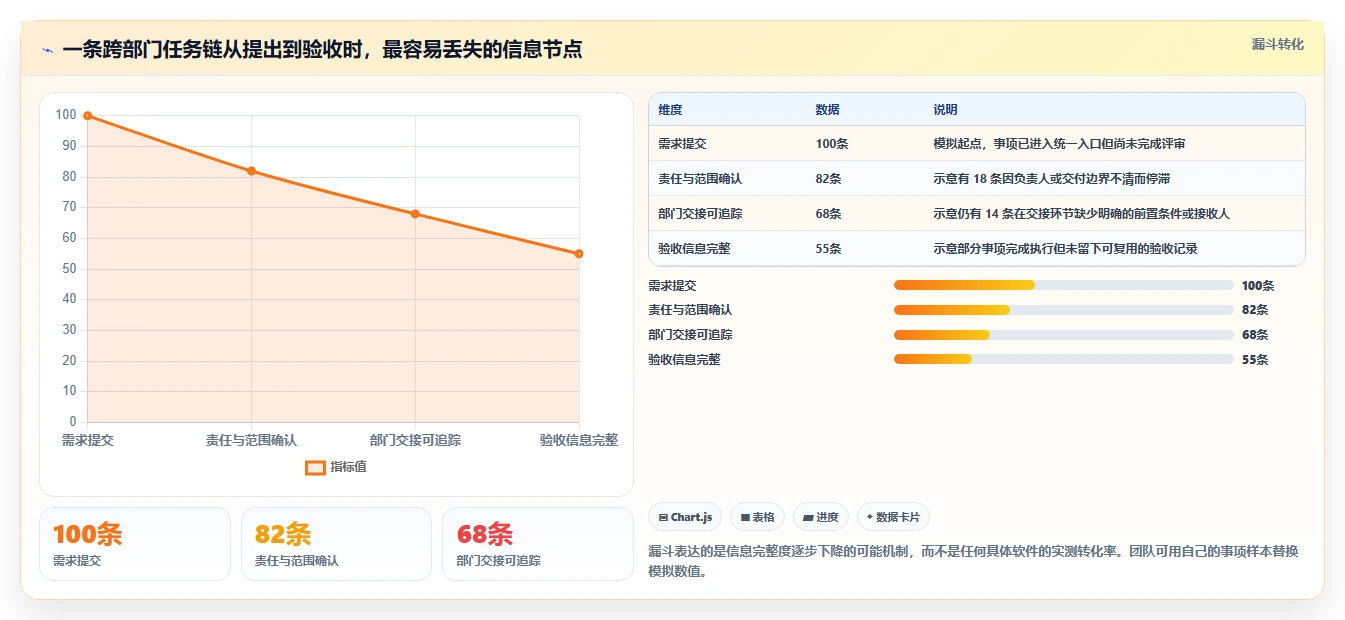Click the 责任与范围确认 data point at 82
The image size is (1345, 620).
click(x=251, y=171)
